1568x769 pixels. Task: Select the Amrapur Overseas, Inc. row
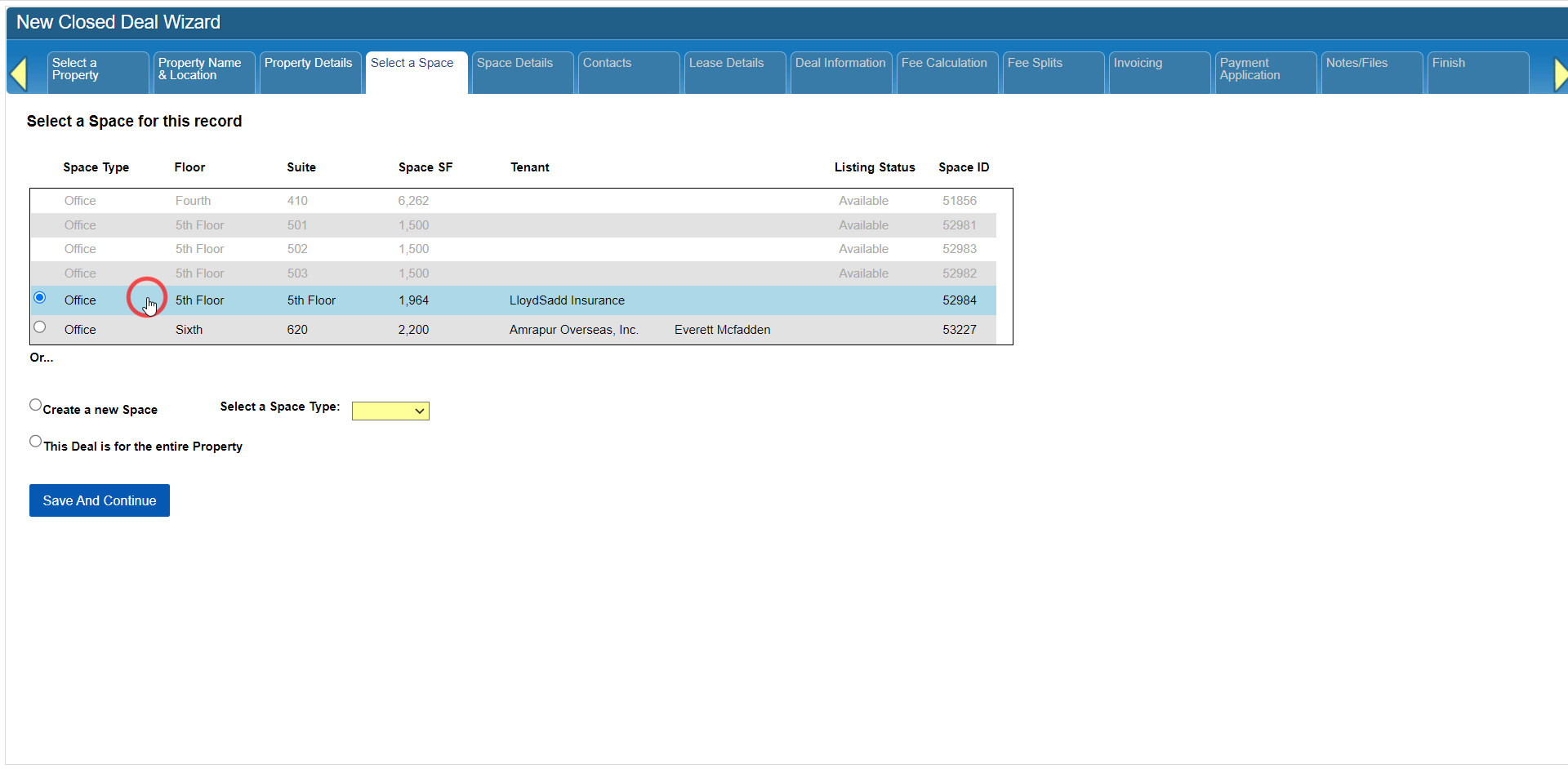(x=514, y=330)
